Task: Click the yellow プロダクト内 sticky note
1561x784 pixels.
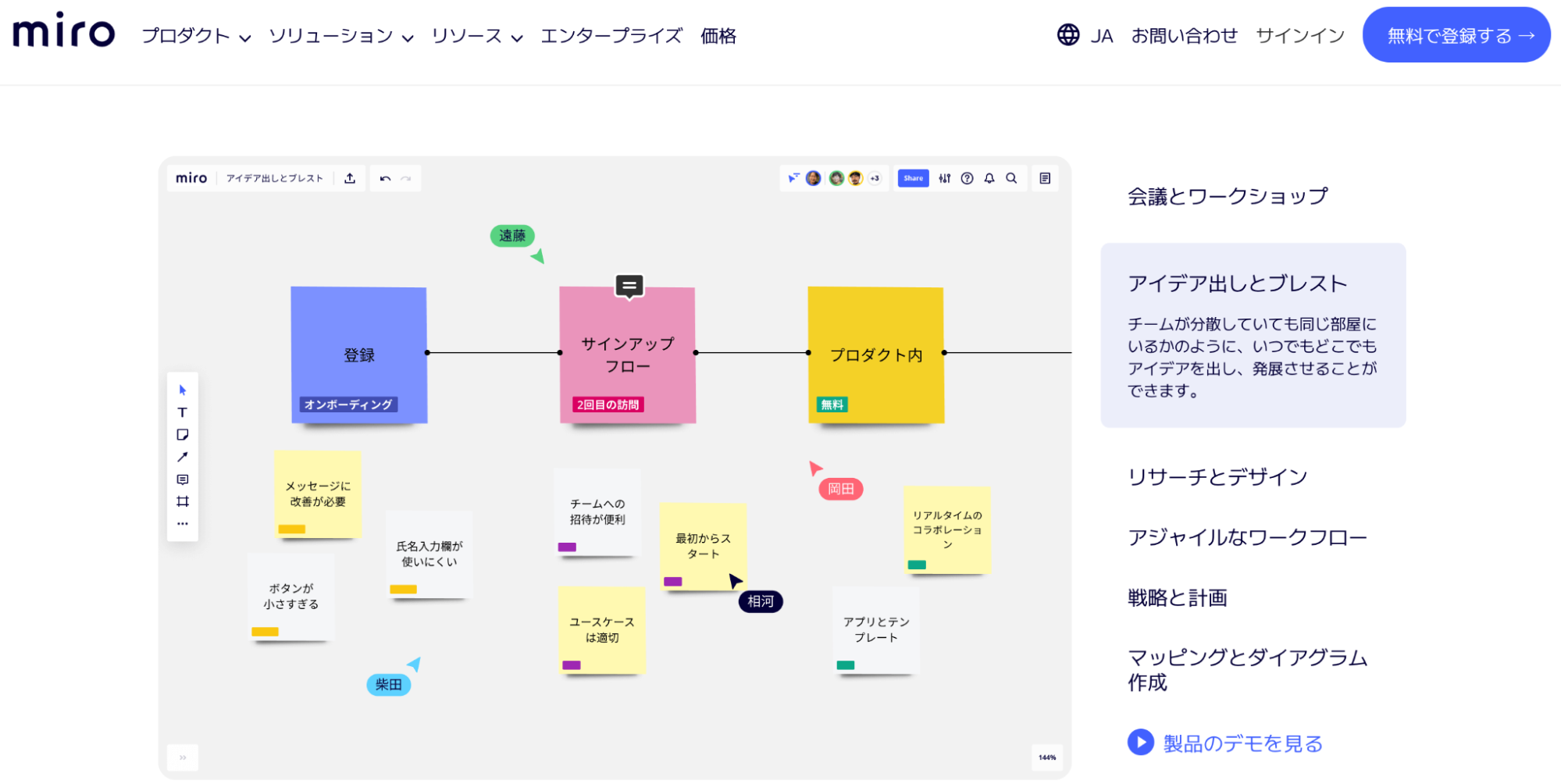Action: pos(875,355)
